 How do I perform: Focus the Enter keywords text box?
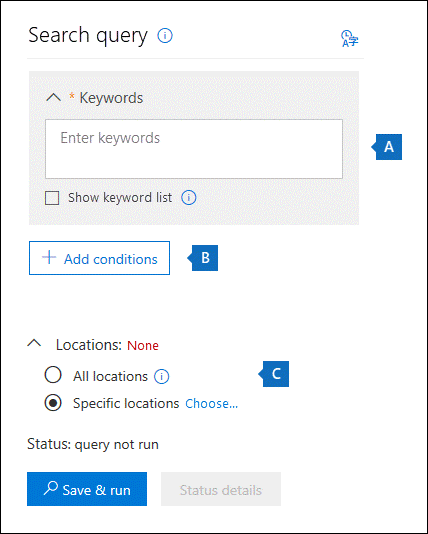coord(194,149)
